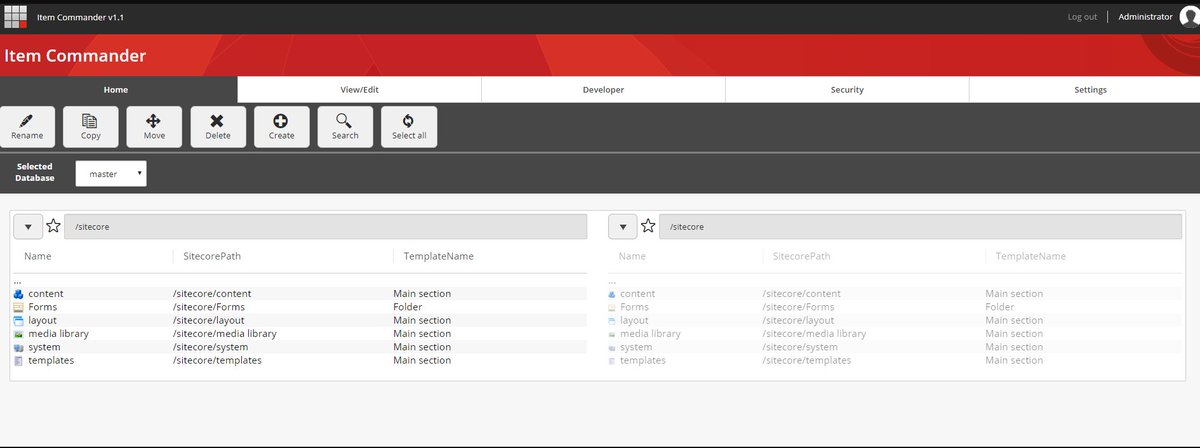Click the Log out link
This screenshot has height=448, width=1200.
1082,17
